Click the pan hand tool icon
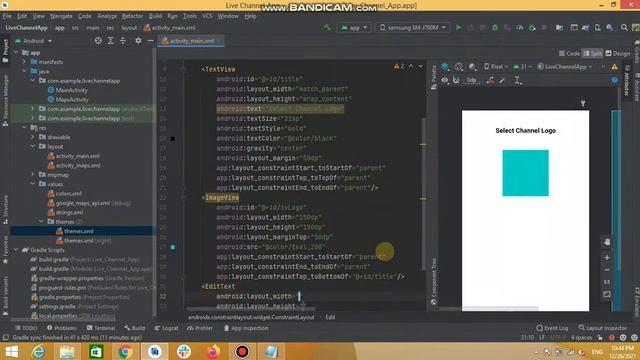Image resolution: width=640 pixels, height=360 pixels. (x=607, y=242)
